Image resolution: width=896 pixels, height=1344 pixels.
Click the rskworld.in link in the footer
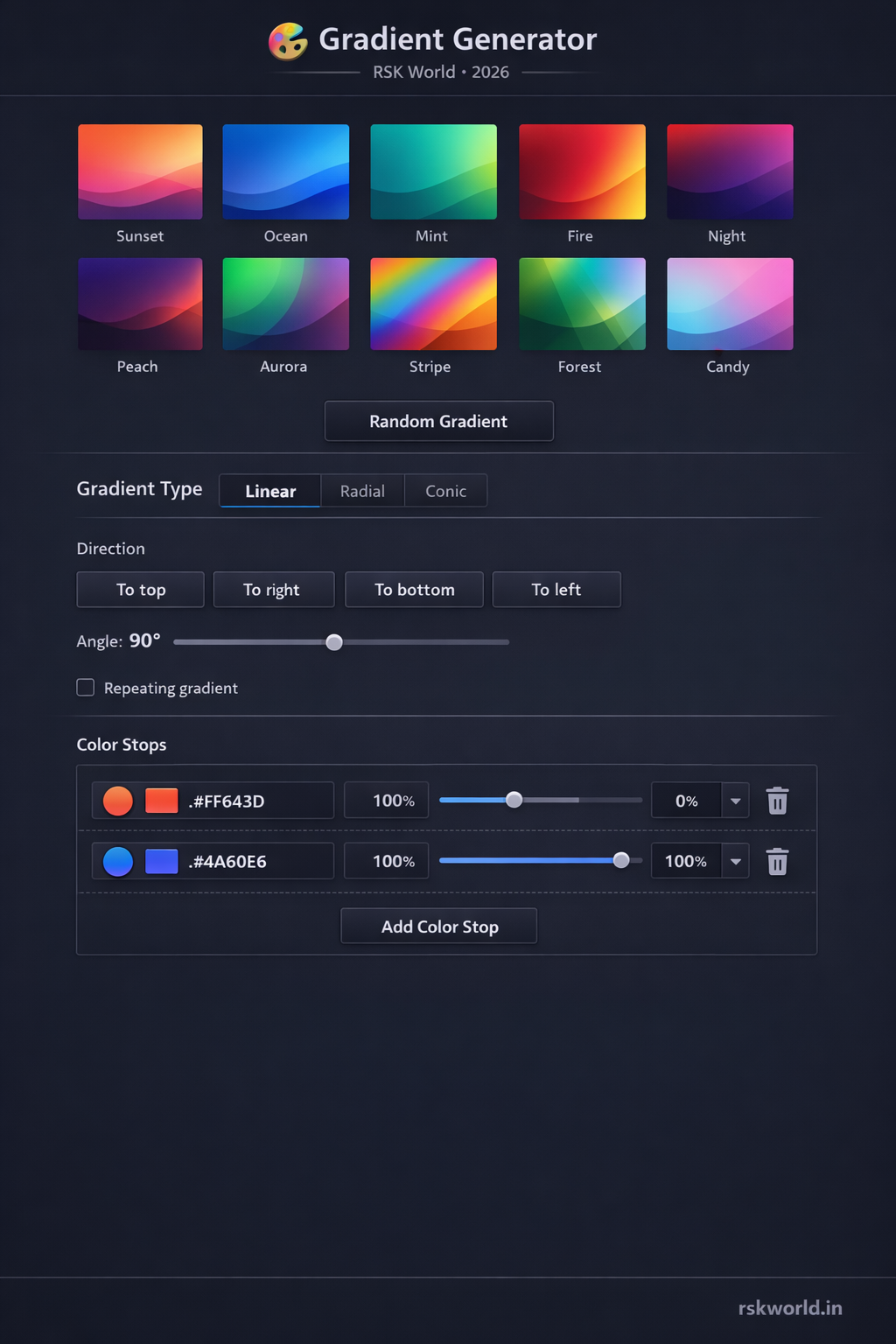790,1308
